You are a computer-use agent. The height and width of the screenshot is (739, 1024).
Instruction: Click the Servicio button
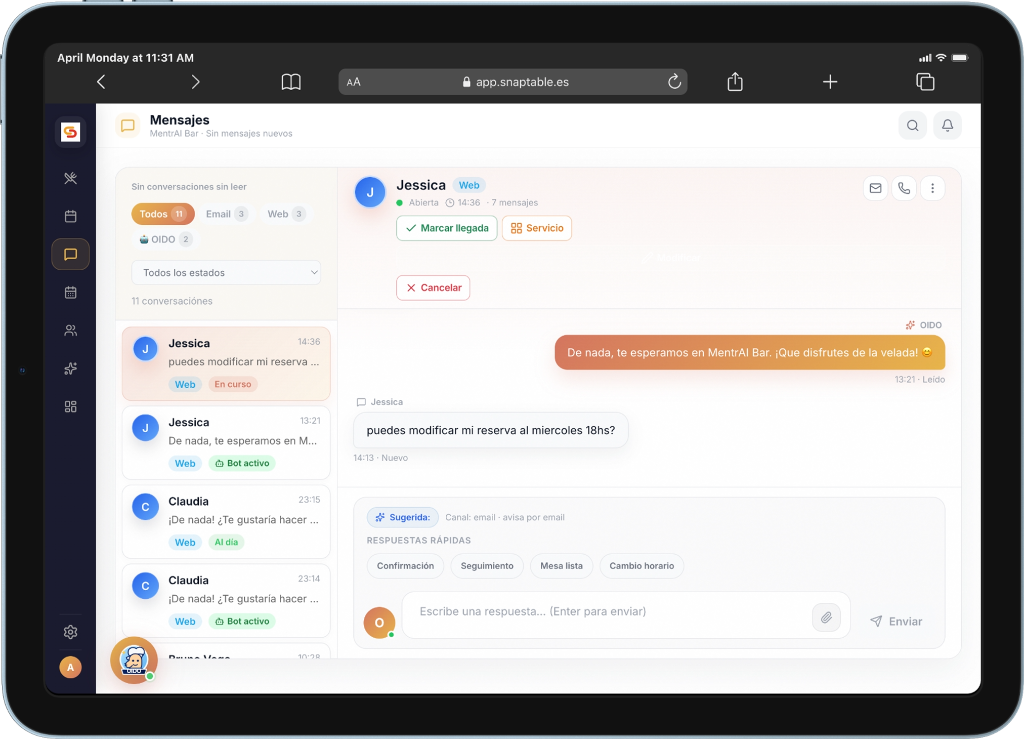pyautogui.click(x=537, y=228)
